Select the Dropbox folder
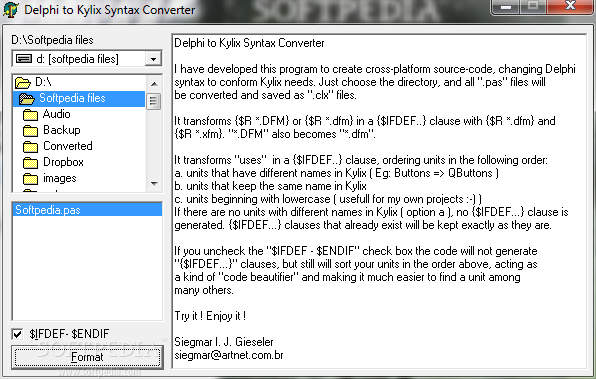Image resolution: width=596 pixels, height=379 pixels. [x=63, y=162]
